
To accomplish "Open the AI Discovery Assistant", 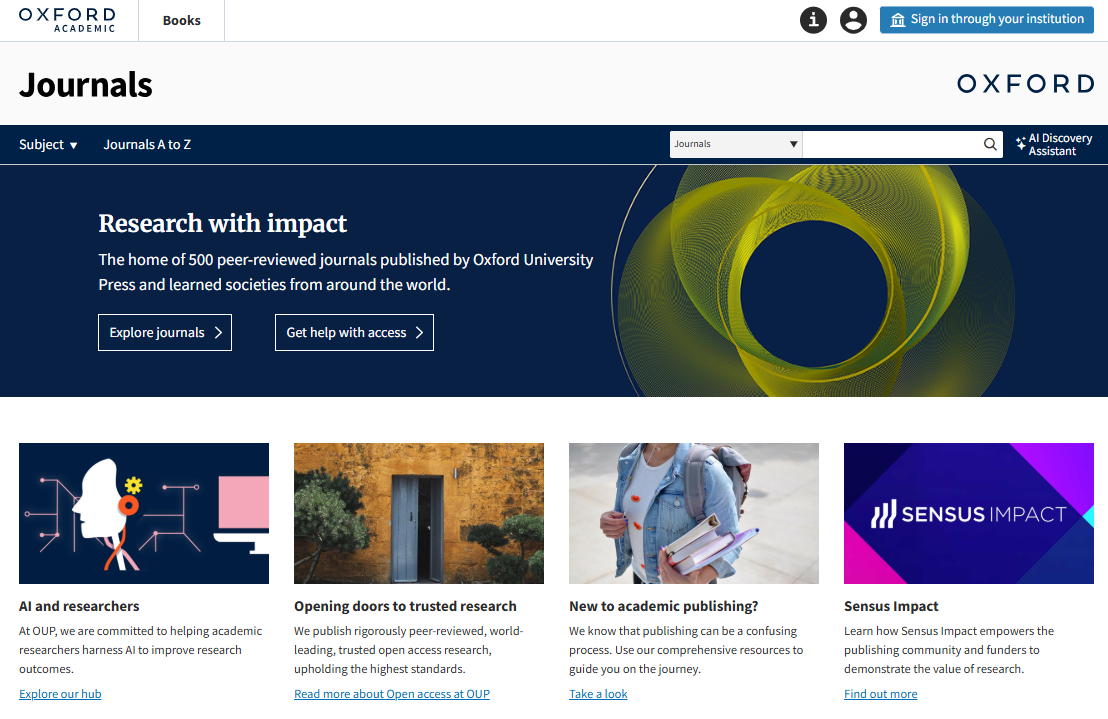I will pyautogui.click(x=1053, y=145).
